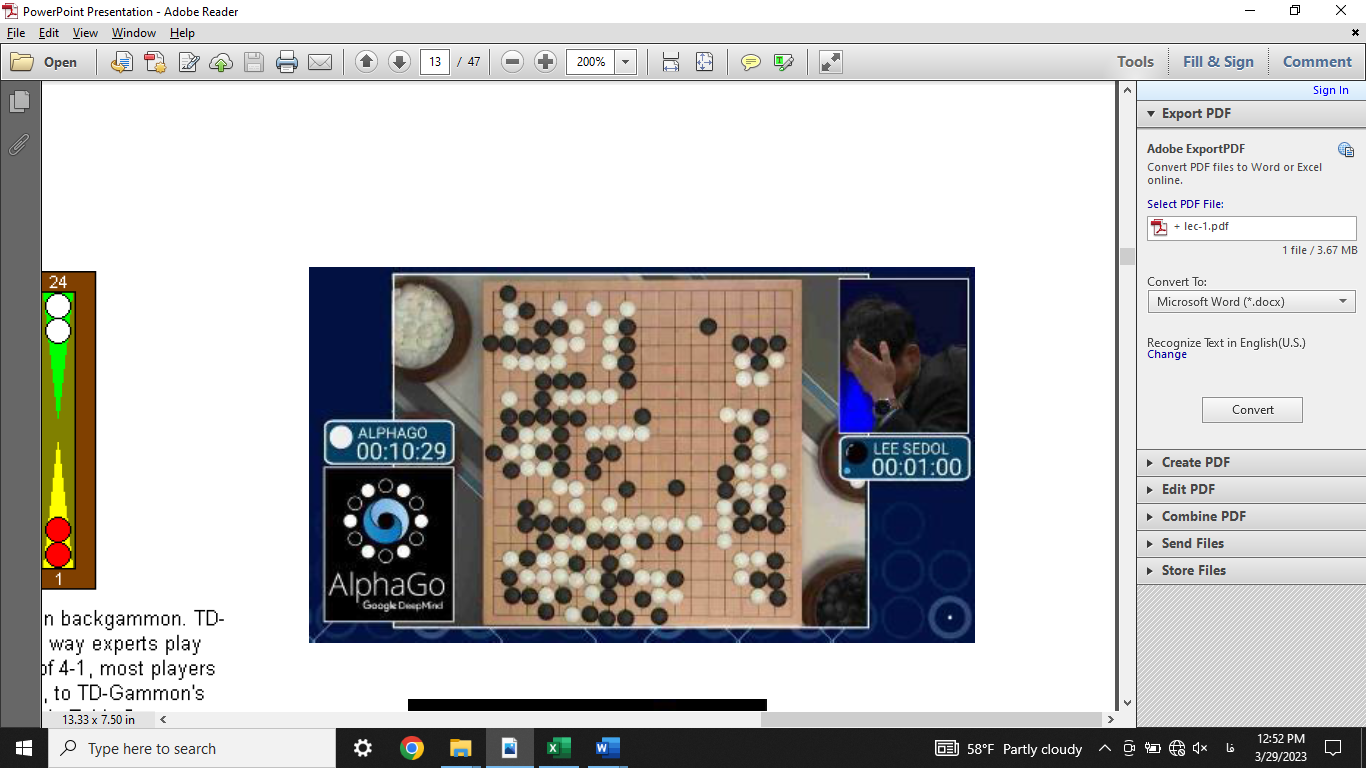
Task: Click the send email envelope icon
Action: point(320,62)
